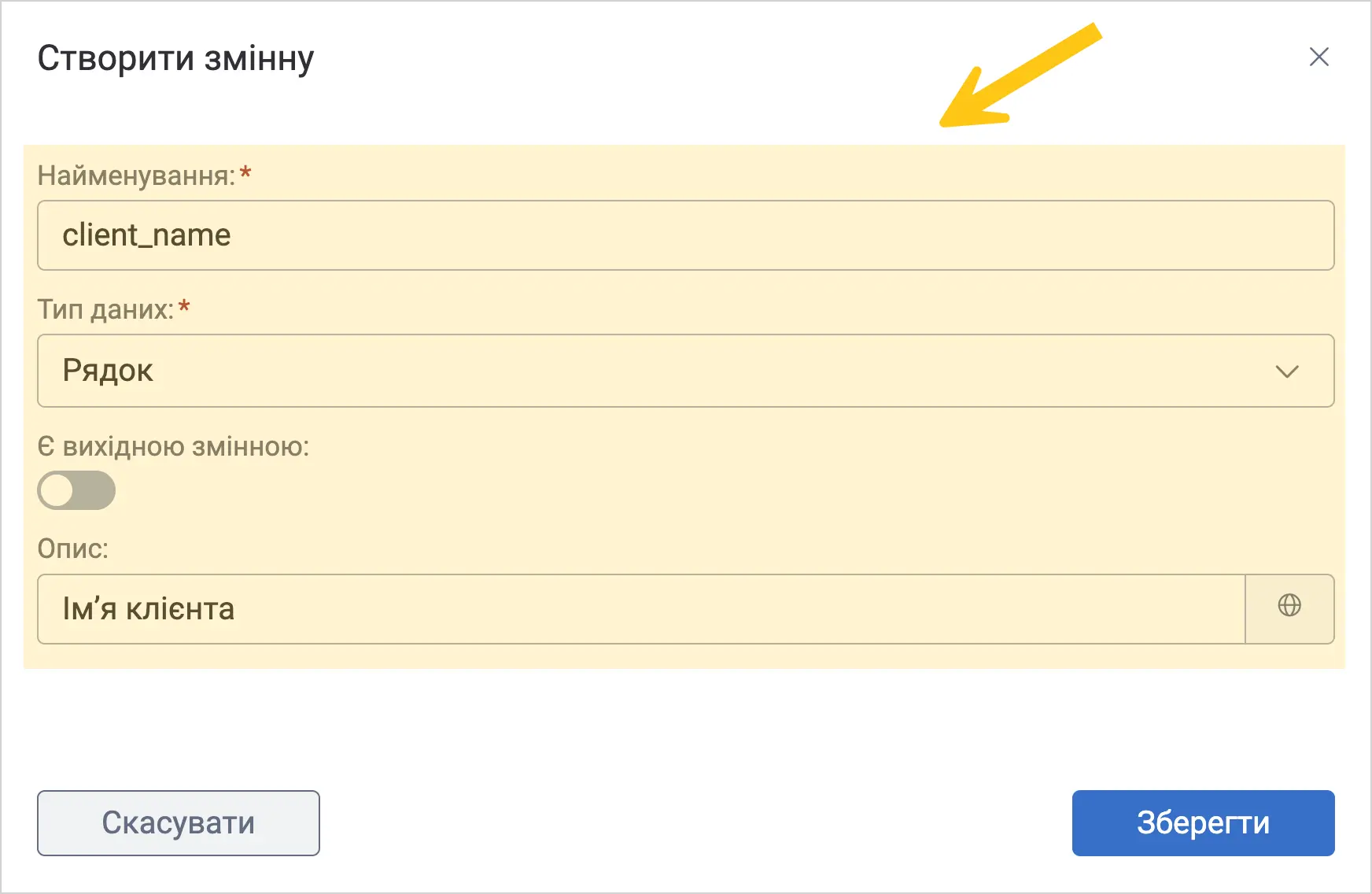Click the yellow arrow annotation
The image size is (1372, 894).
click(x=1020, y=76)
